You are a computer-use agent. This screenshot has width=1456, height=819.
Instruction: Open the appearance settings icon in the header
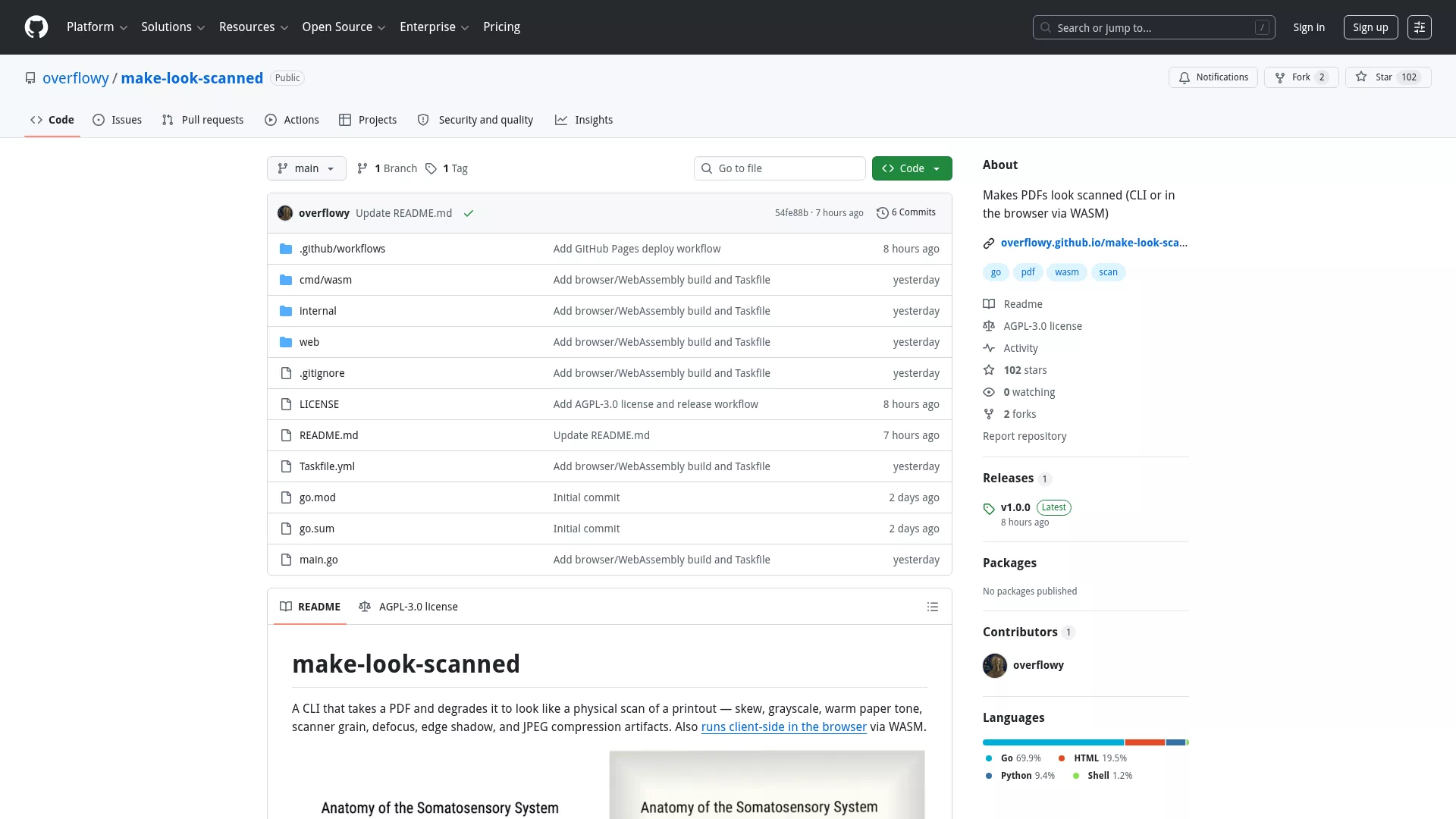coord(1419,27)
